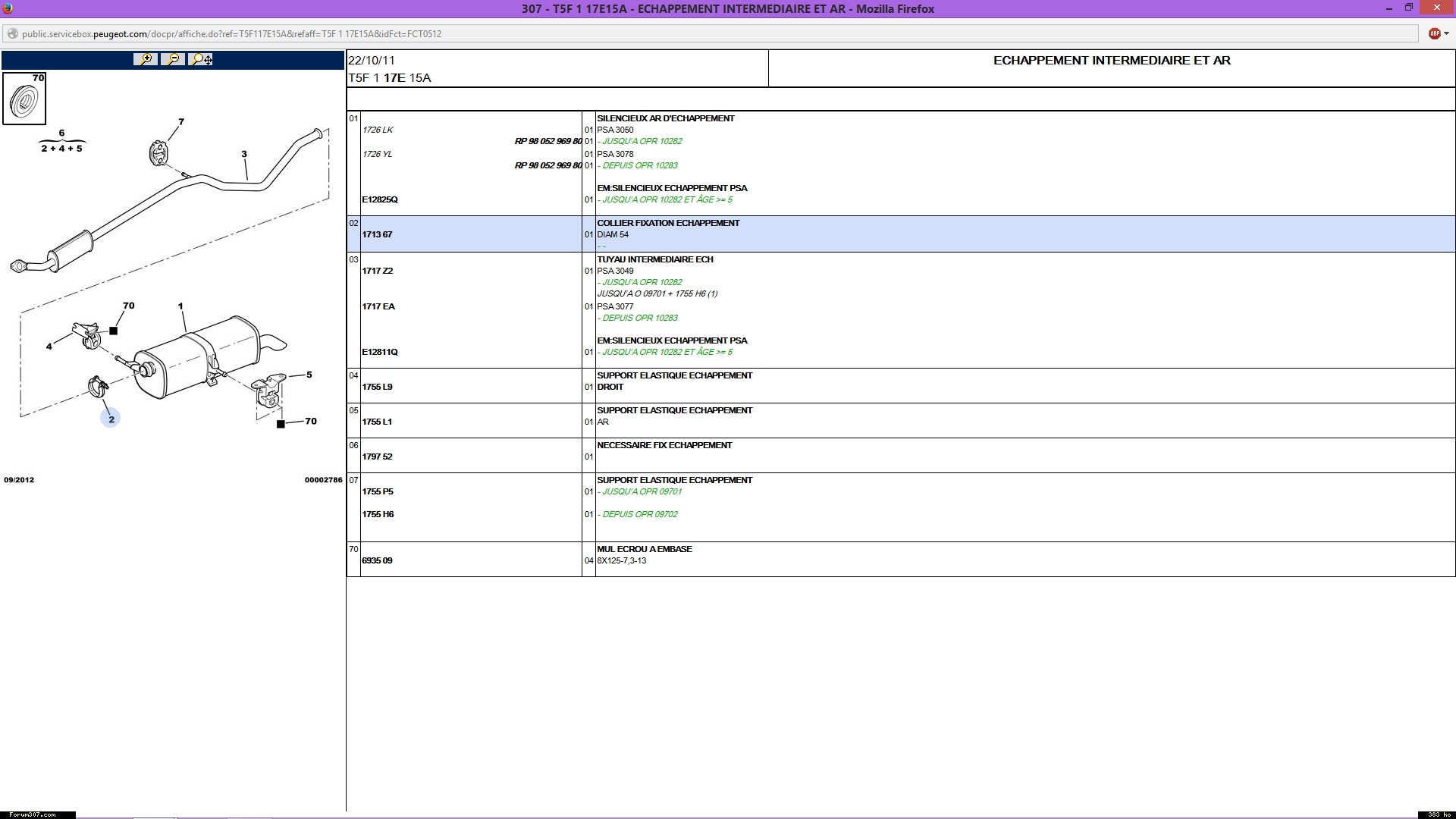This screenshot has width=1456, height=819.
Task: Click part reference 1755 L9
Action: [x=377, y=387]
